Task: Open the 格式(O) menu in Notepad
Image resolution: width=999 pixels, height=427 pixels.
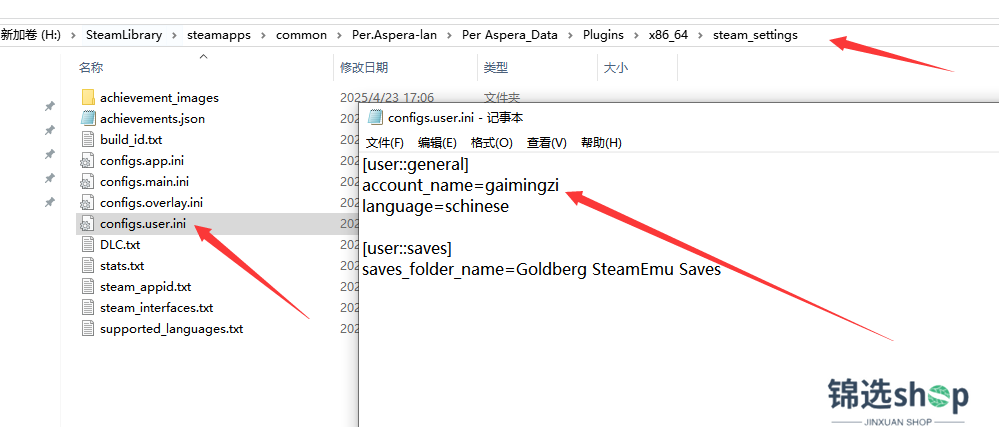Action: pyautogui.click(x=491, y=143)
